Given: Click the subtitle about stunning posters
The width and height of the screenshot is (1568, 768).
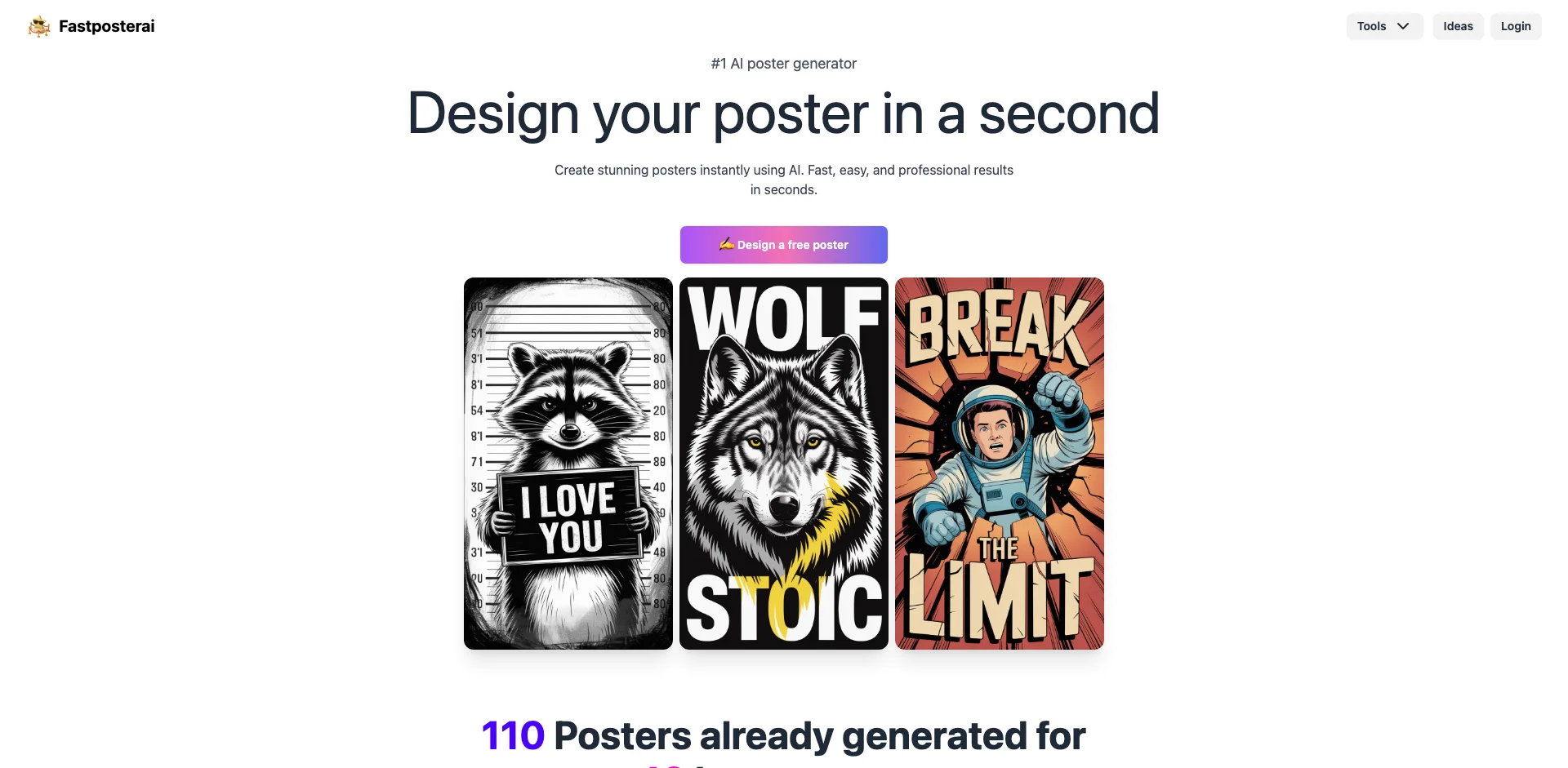Looking at the screenshot, I should (x=783, y=179).
